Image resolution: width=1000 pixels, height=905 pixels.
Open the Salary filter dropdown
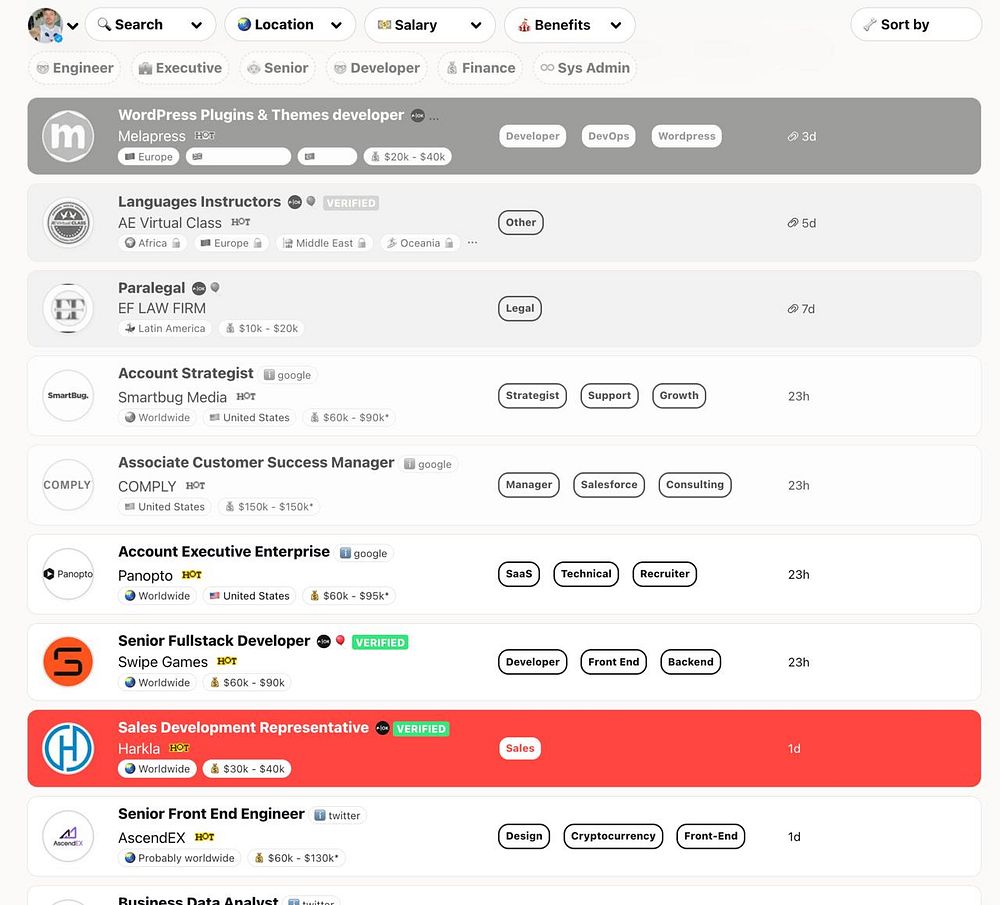pos(430,25)
